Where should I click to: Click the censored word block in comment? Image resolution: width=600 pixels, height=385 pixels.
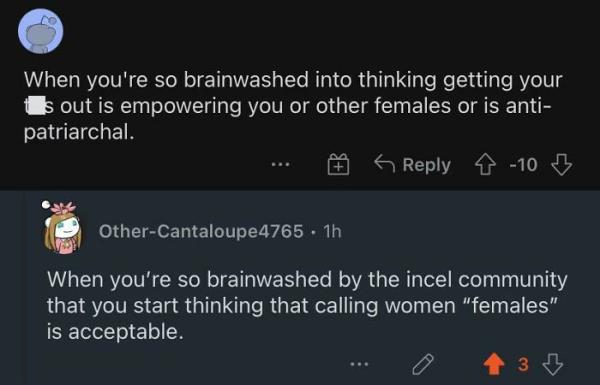tap(37, 106)
